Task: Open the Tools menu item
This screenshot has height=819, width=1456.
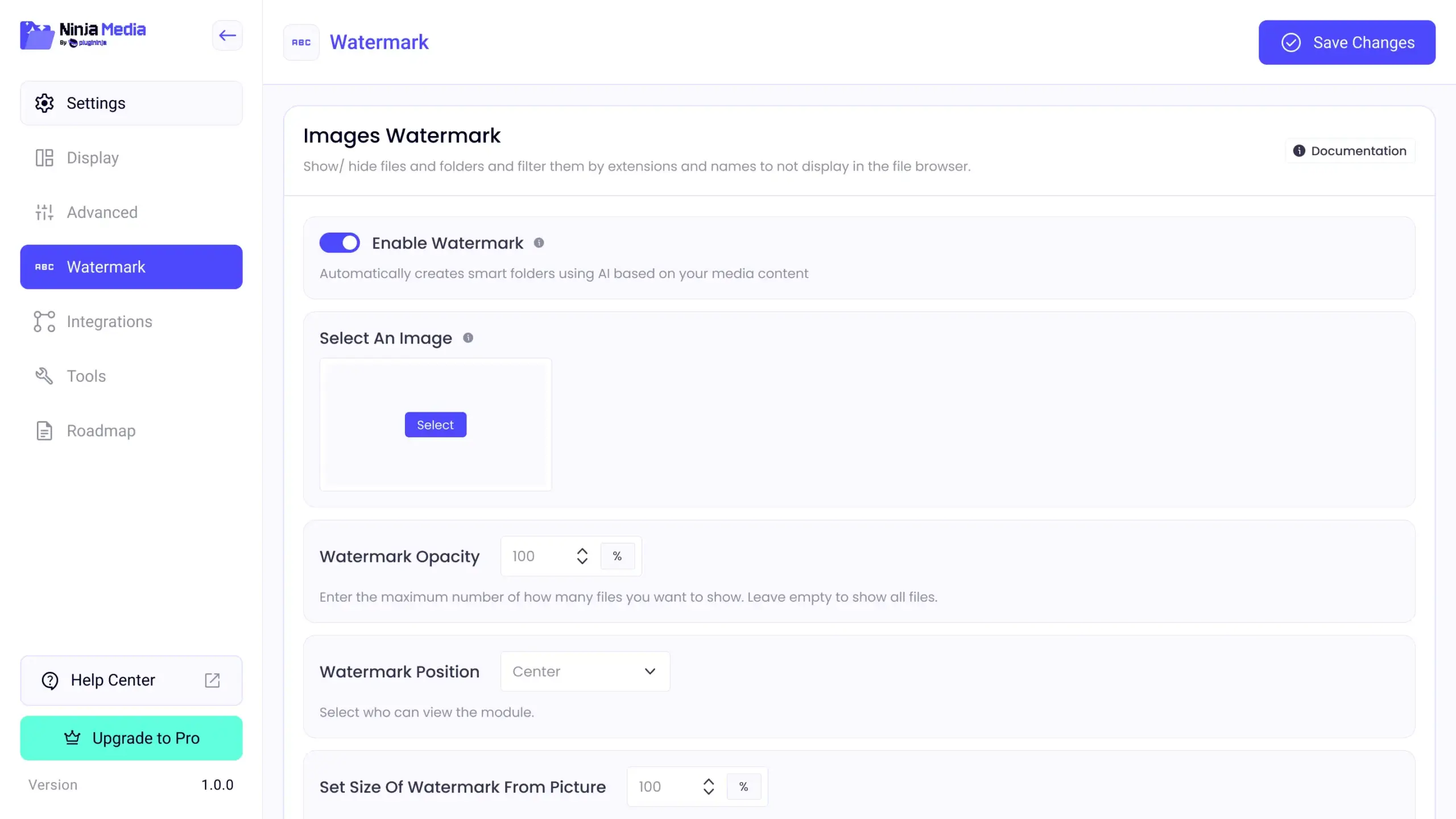Action: (131, 376)
